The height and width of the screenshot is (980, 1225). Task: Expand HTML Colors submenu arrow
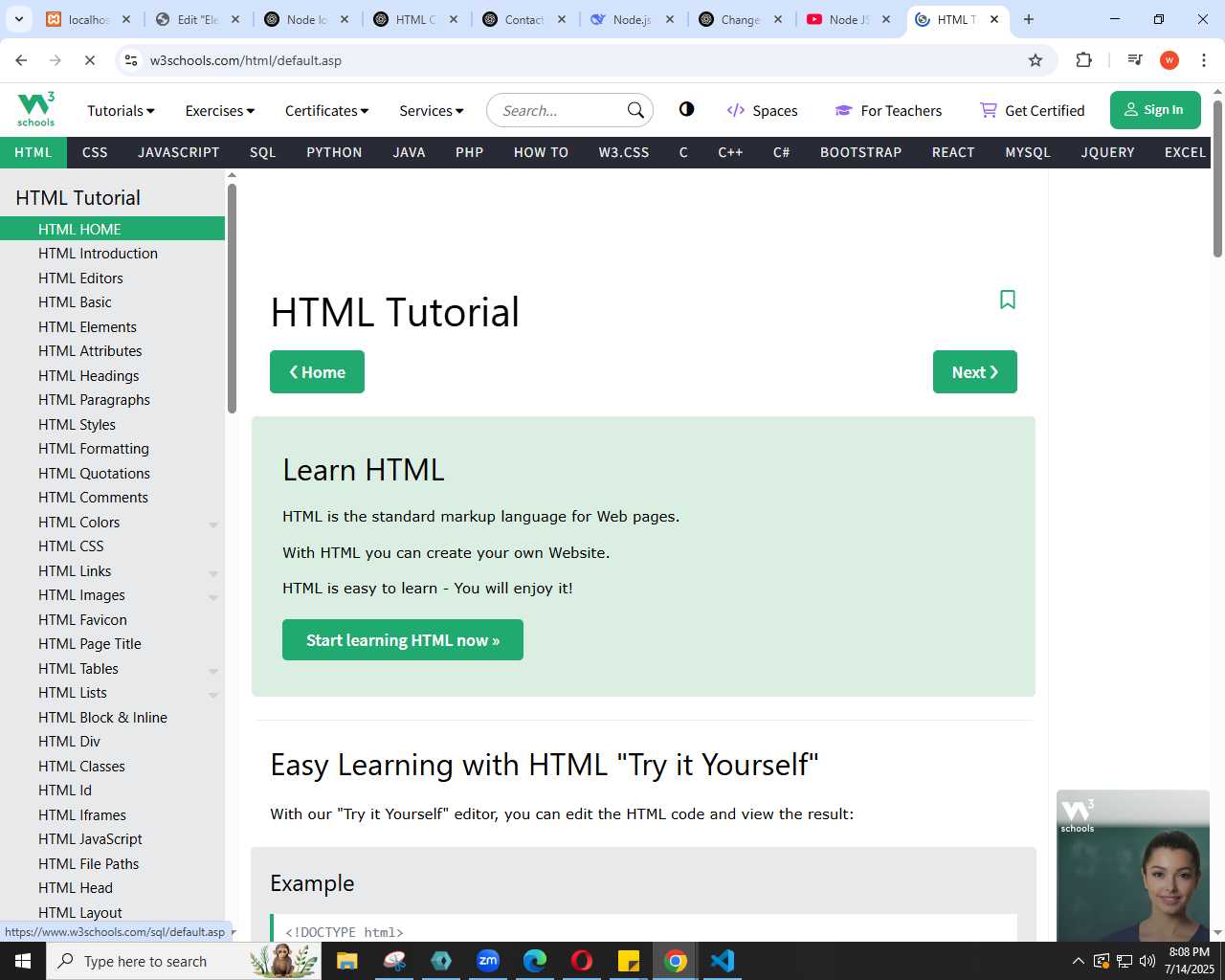[213, 524]
